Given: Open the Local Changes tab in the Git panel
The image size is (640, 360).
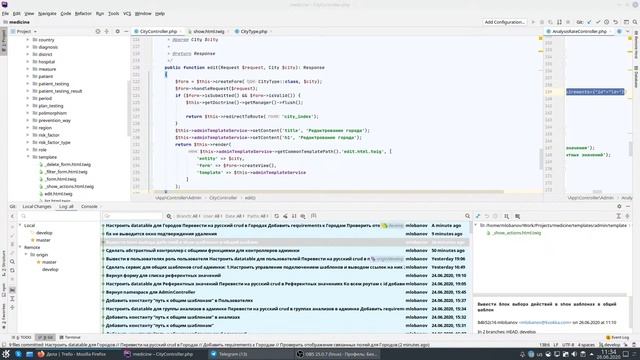Looking at the screenshot, I should [37, 207].
